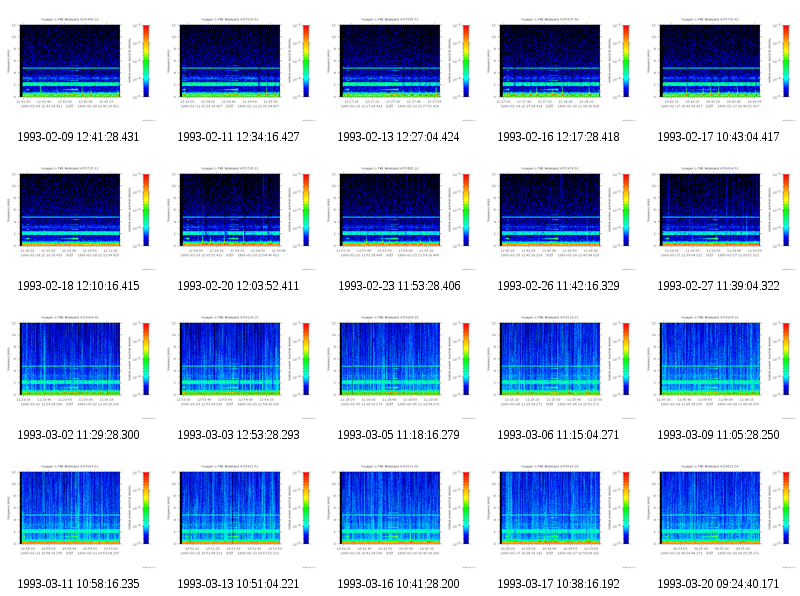This screenshot has width=800, height=596.
Task: Open the 1993-03-09 11:05:28.250 spectrogram thumbnail
Action: 718,367
